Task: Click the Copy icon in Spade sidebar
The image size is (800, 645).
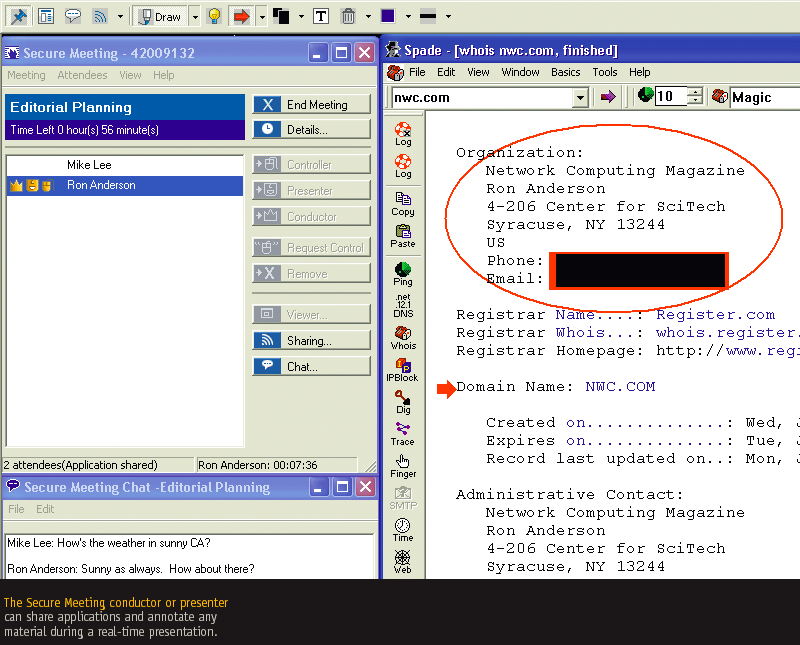Action: (x=403, y=204)
